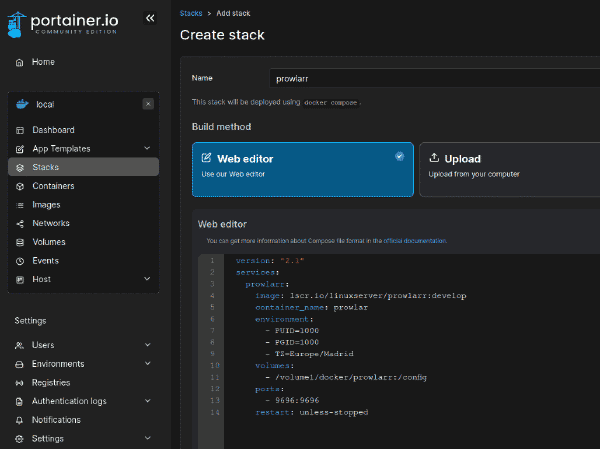Viewport: 600px width, 449px height.
Task: Click the Environments drive icon
Action: 19,364
